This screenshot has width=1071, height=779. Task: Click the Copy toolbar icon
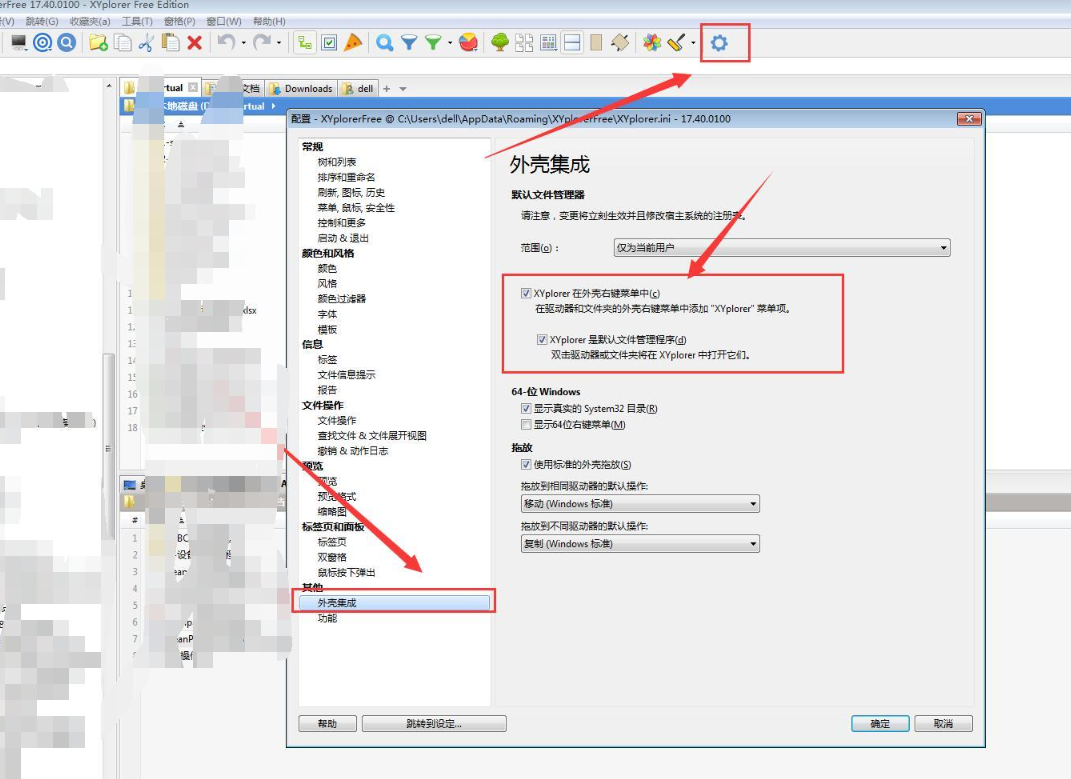123,43
